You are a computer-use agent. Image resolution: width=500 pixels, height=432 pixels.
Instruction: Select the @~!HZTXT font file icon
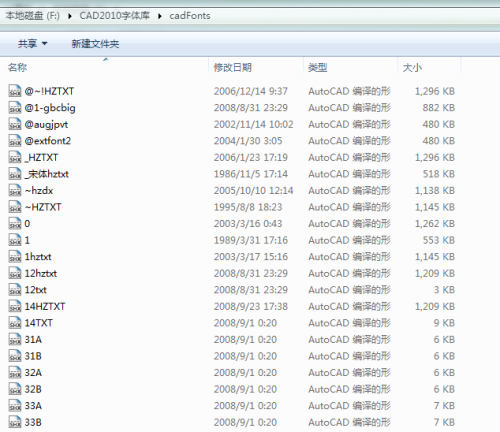click(x=15, y=91)
